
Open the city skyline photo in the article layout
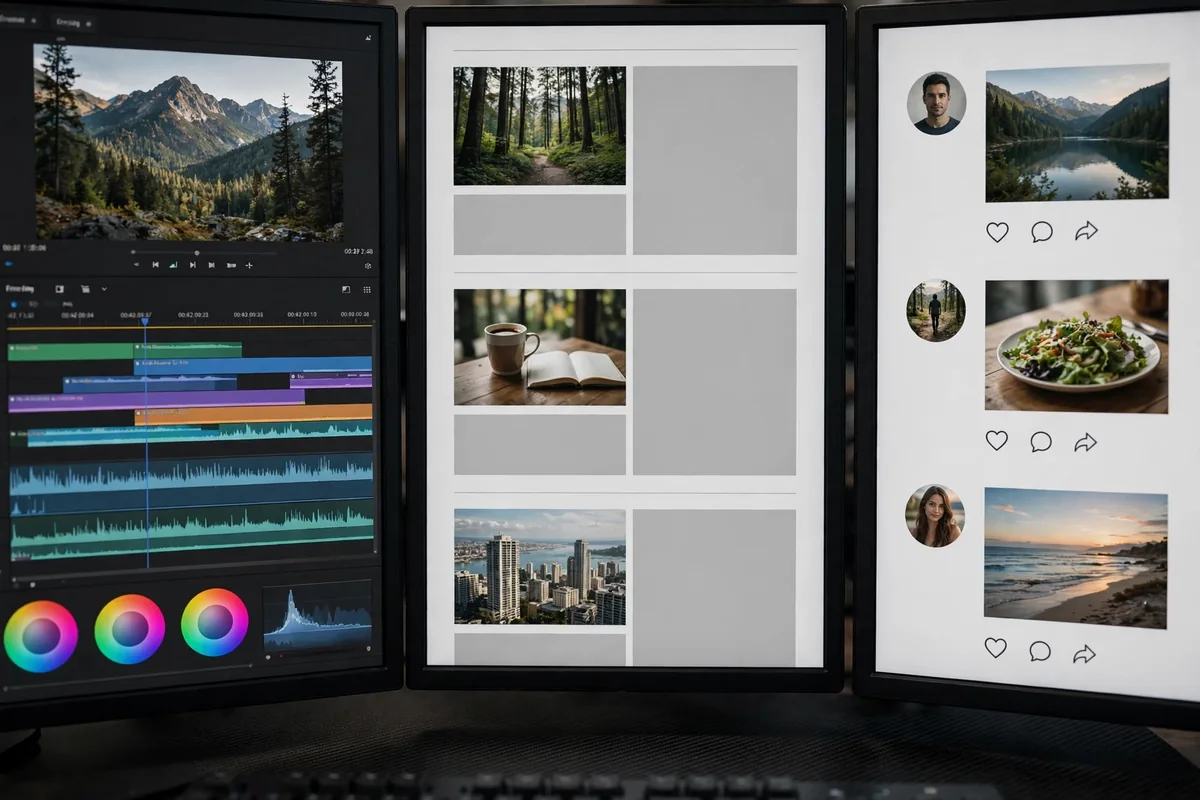pyautogui.click(x=540, y=567)
